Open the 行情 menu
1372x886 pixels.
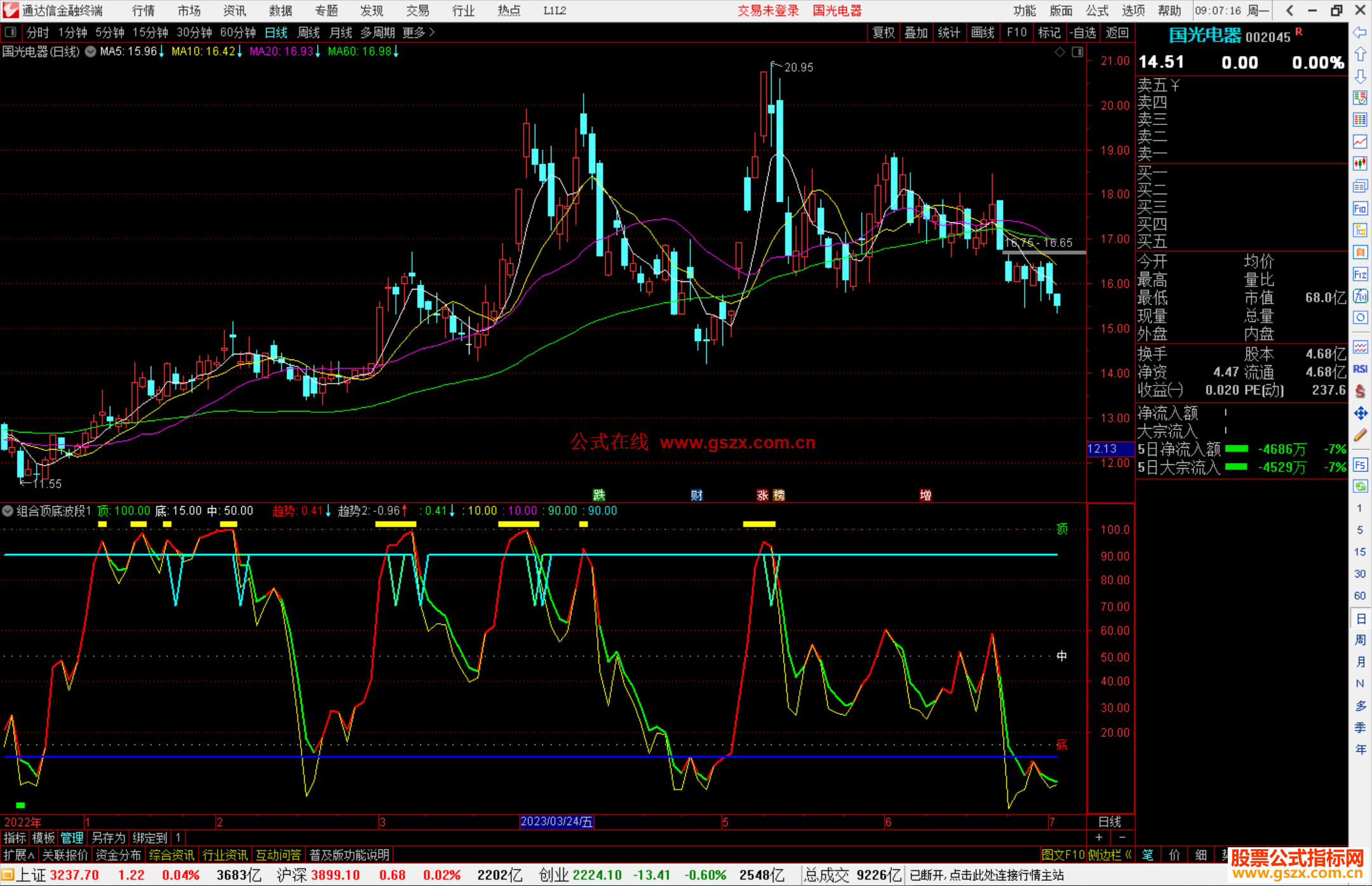click(x=144, y=11)
